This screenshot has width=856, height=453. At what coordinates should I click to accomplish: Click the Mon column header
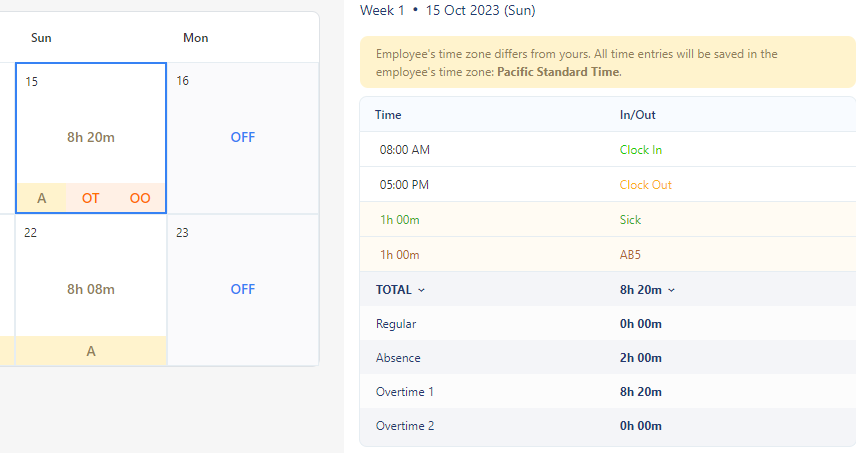coord(196,38)
